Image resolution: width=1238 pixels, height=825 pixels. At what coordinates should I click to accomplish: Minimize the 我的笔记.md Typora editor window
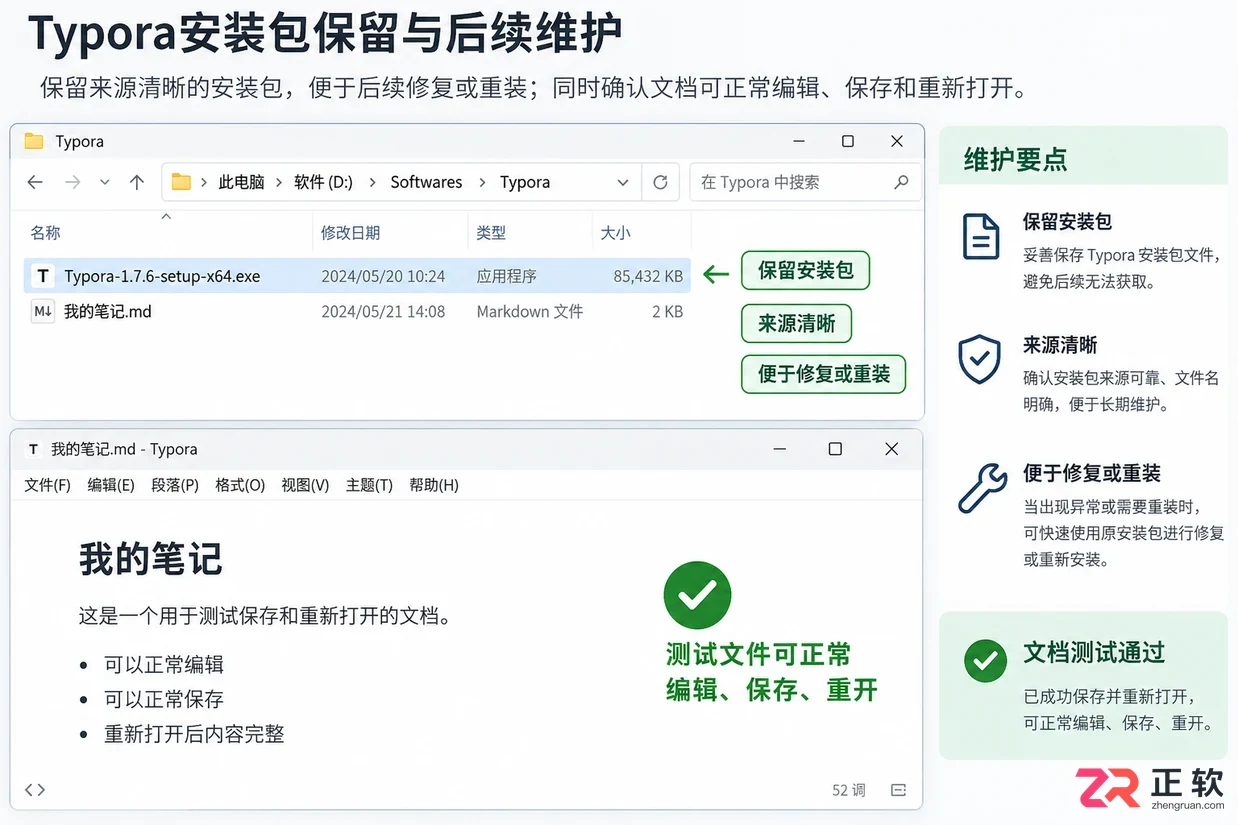tap(779, 449)
